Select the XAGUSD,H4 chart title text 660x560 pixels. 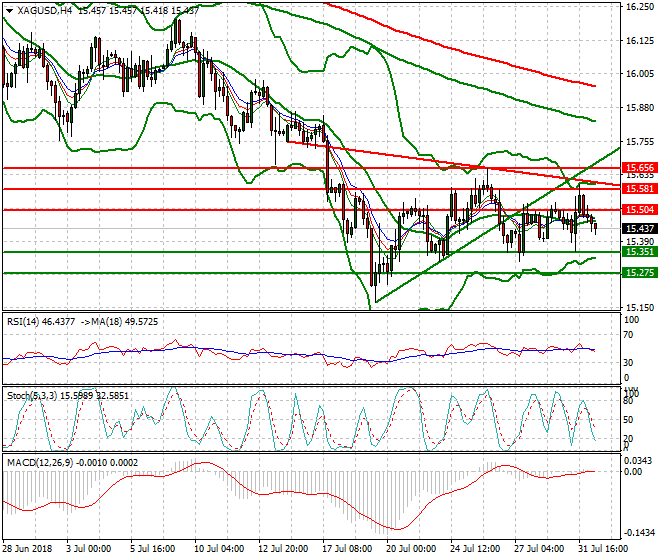[x=45, y=11]
